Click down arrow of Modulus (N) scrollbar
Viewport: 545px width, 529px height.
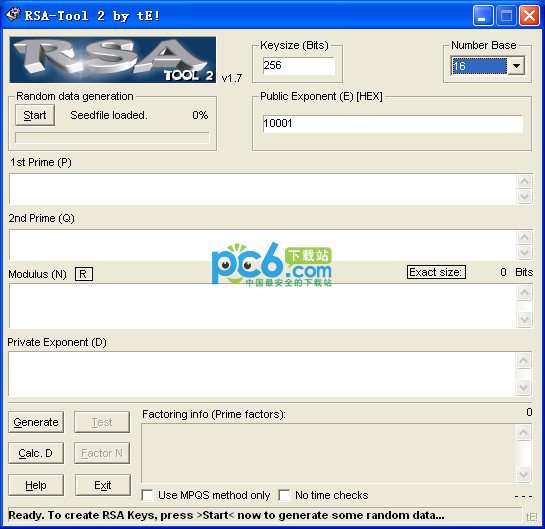click(x=524, y=319)
